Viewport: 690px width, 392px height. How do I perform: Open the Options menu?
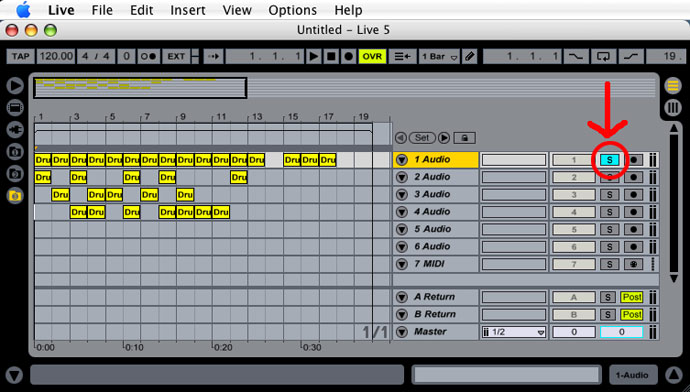click(293, 10)
